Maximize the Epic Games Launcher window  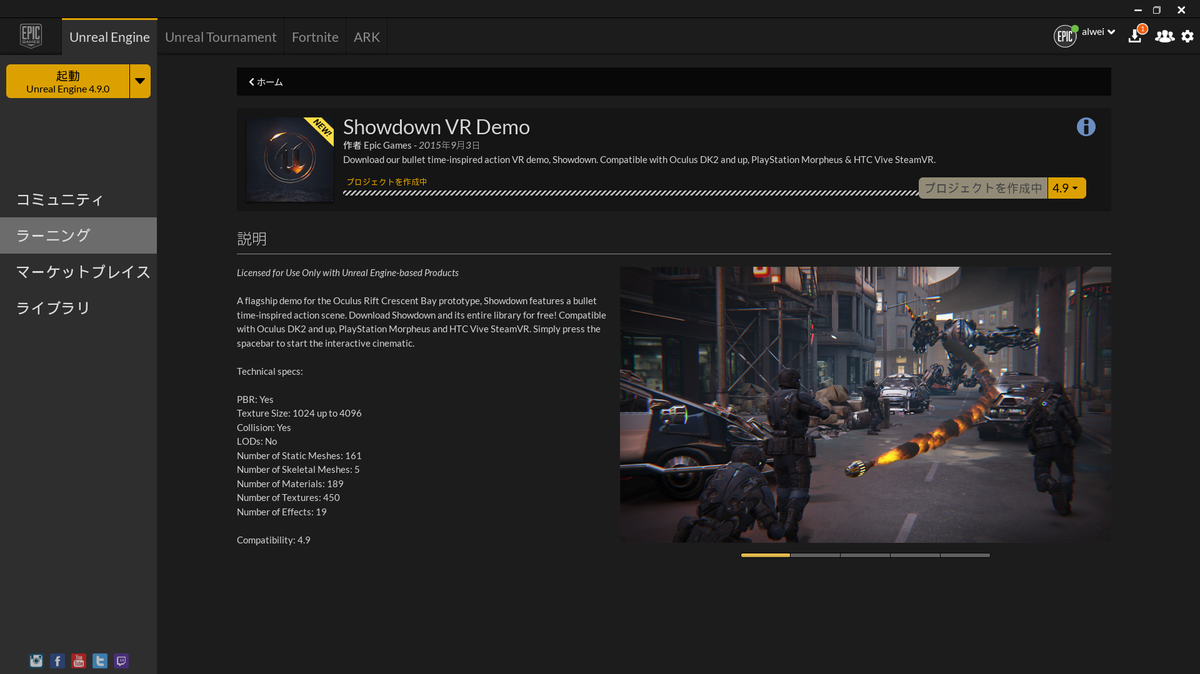tap(1157, 9)
